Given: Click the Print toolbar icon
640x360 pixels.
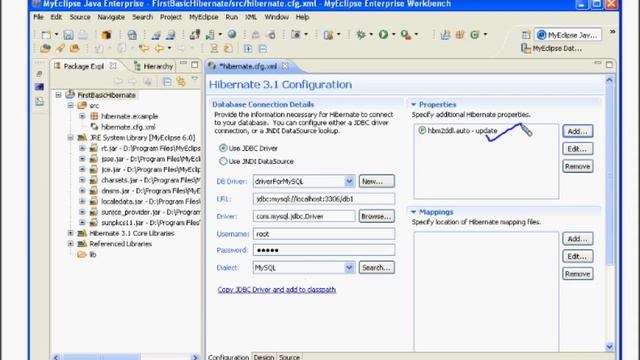Looking at the screenshot, I should point(82,35).
